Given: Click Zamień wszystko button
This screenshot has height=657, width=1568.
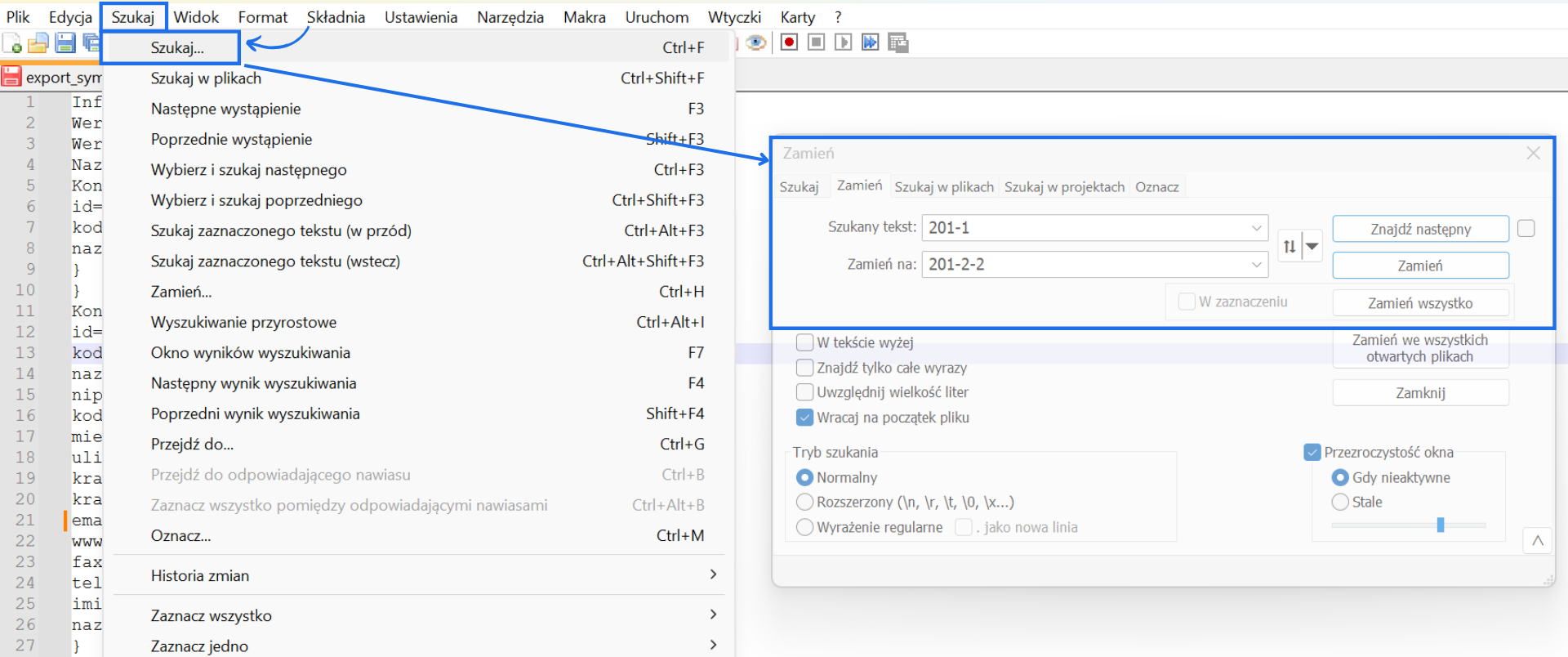Looking at the screenshot, I should pos(1420,303).
